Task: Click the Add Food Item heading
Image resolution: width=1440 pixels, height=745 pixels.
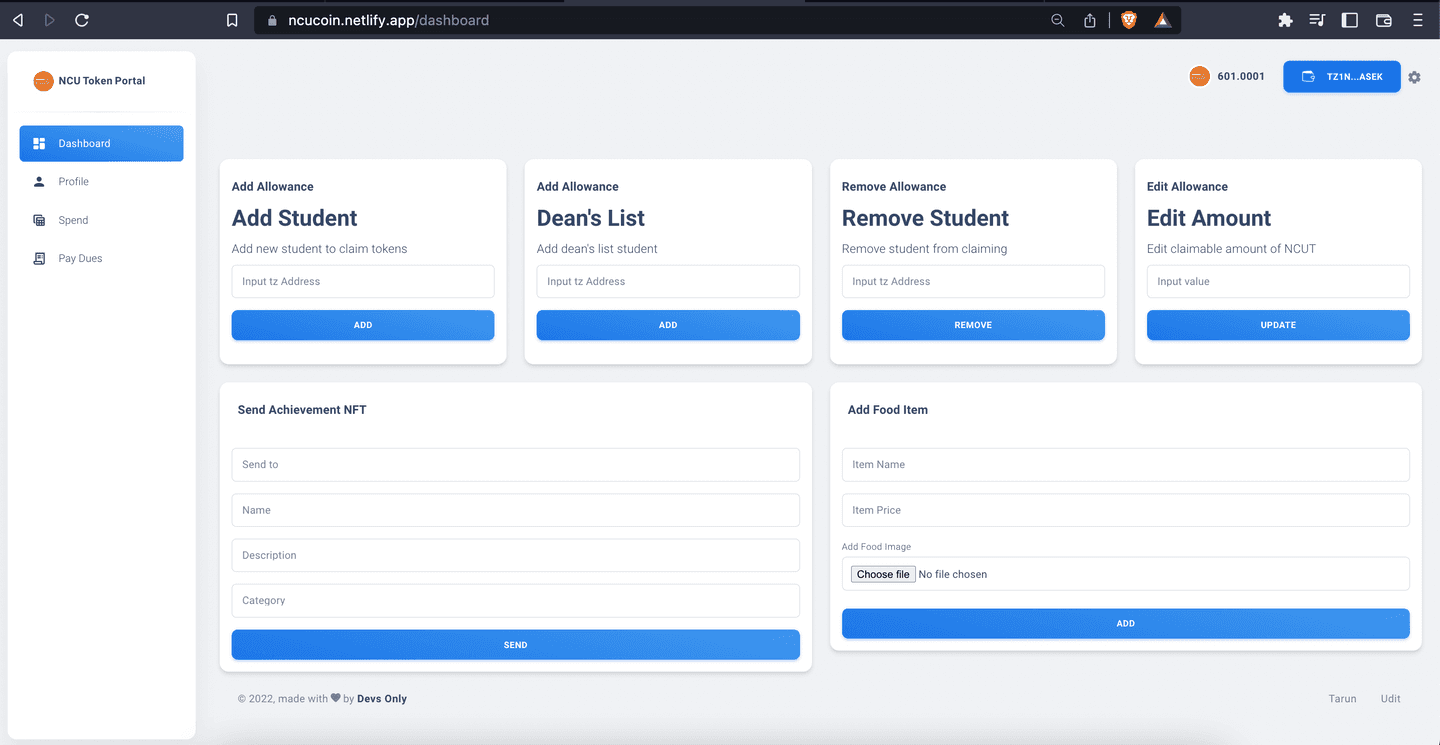Action: [888, 410]
